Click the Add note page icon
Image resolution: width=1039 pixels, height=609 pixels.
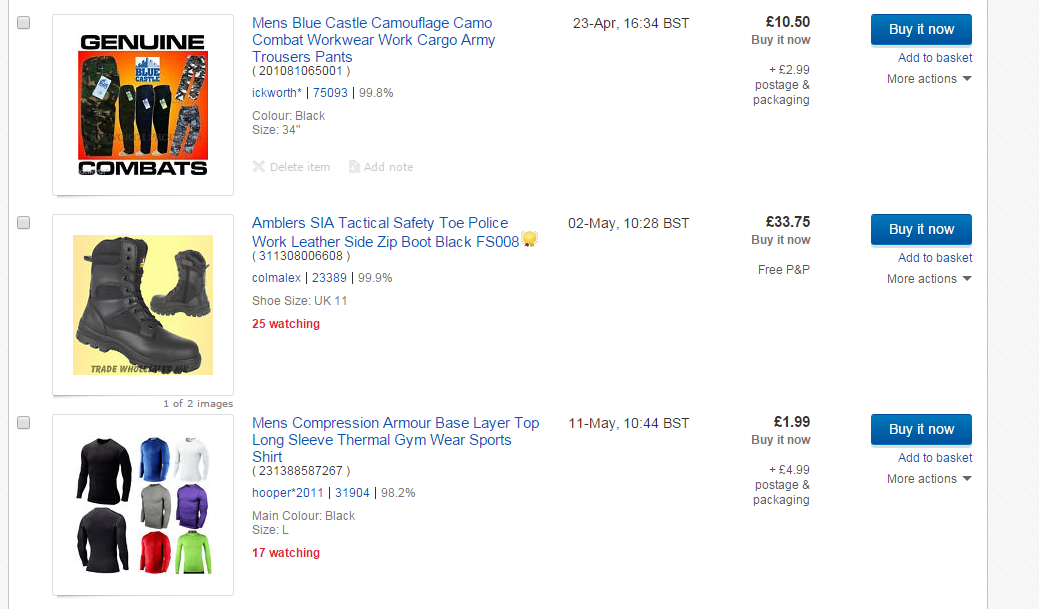click(x=355, y=166)
